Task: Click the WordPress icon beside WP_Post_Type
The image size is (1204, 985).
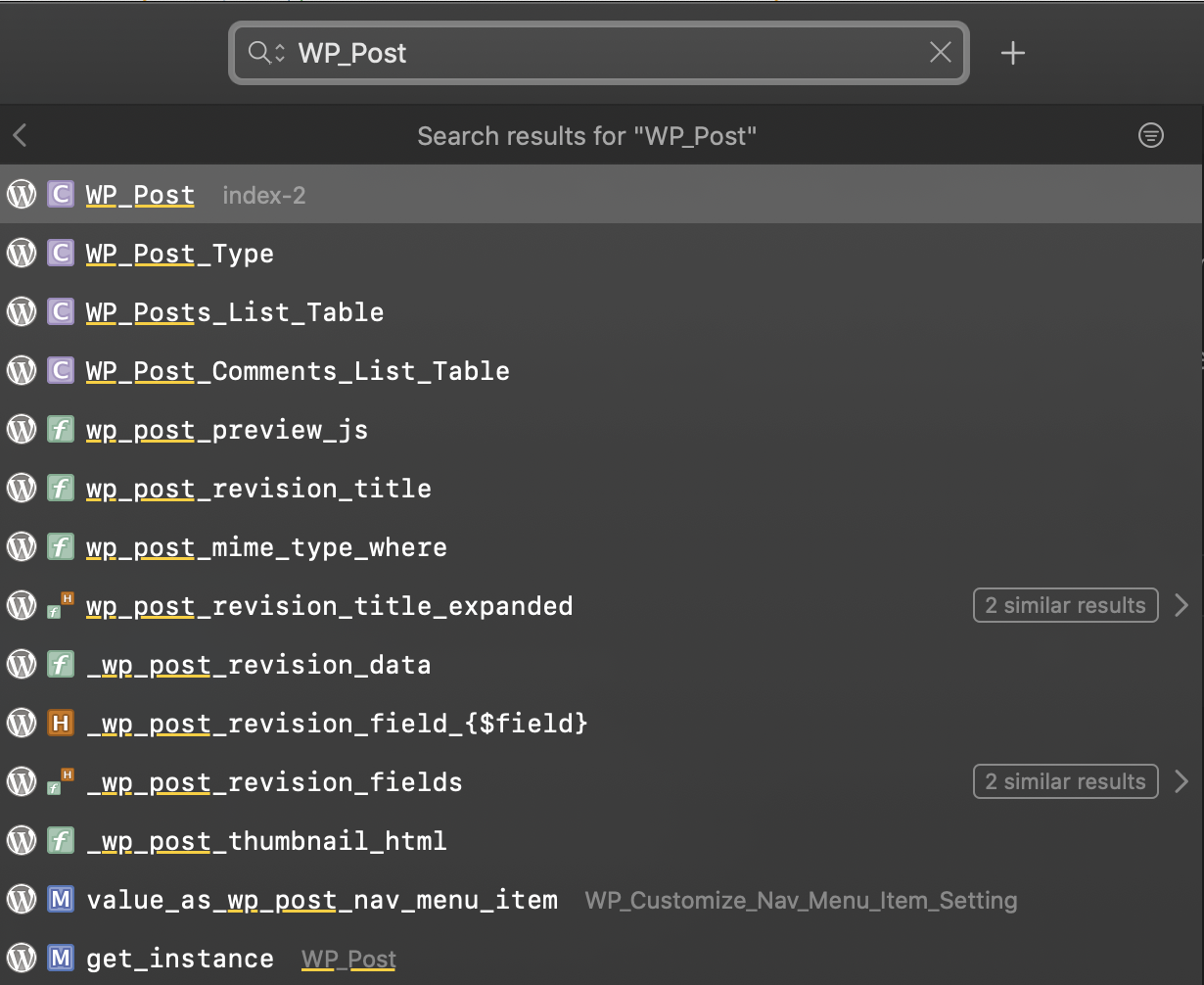Action: (22, 254)
